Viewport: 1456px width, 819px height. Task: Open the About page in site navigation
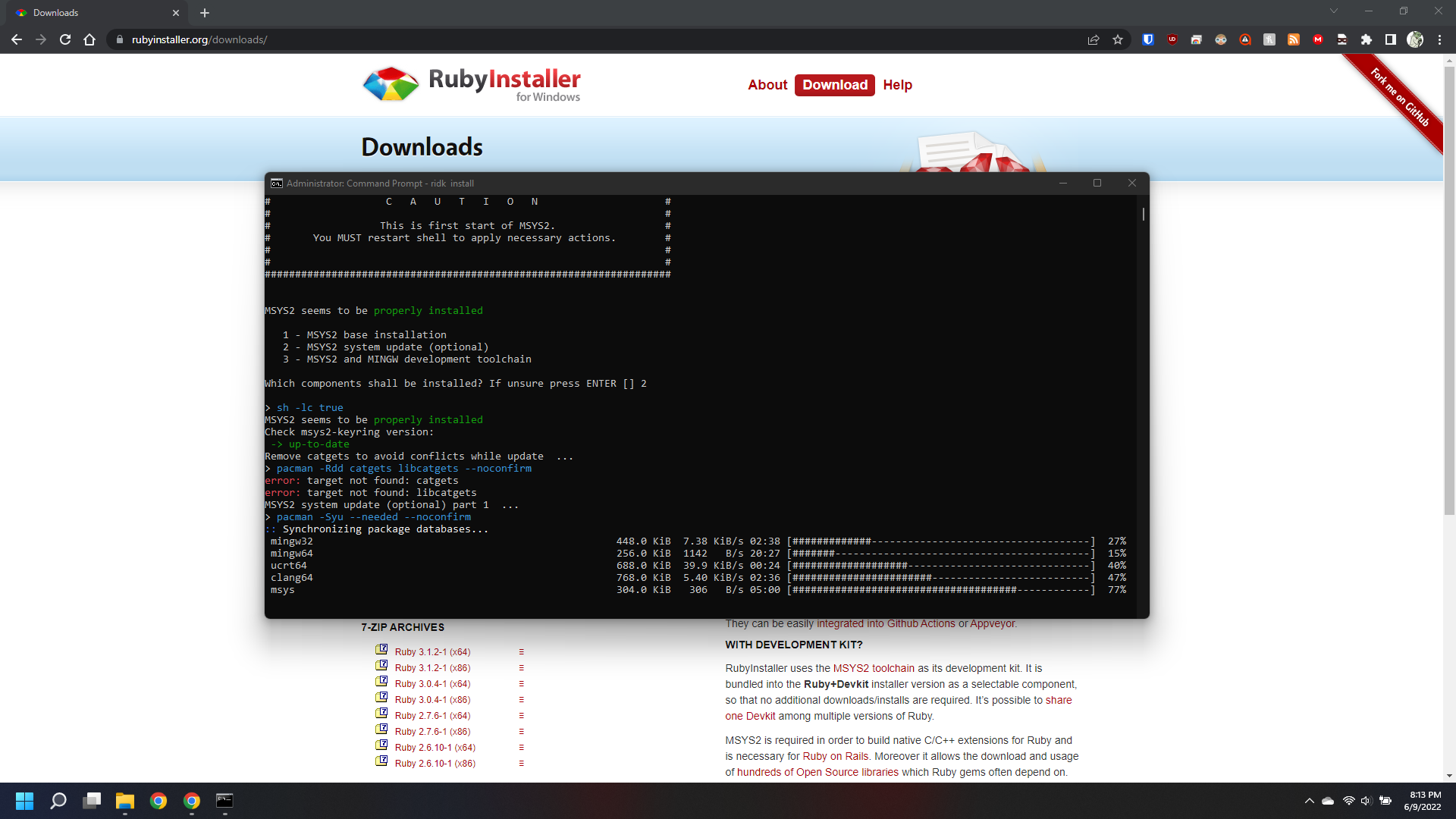(x=767, y=85)
